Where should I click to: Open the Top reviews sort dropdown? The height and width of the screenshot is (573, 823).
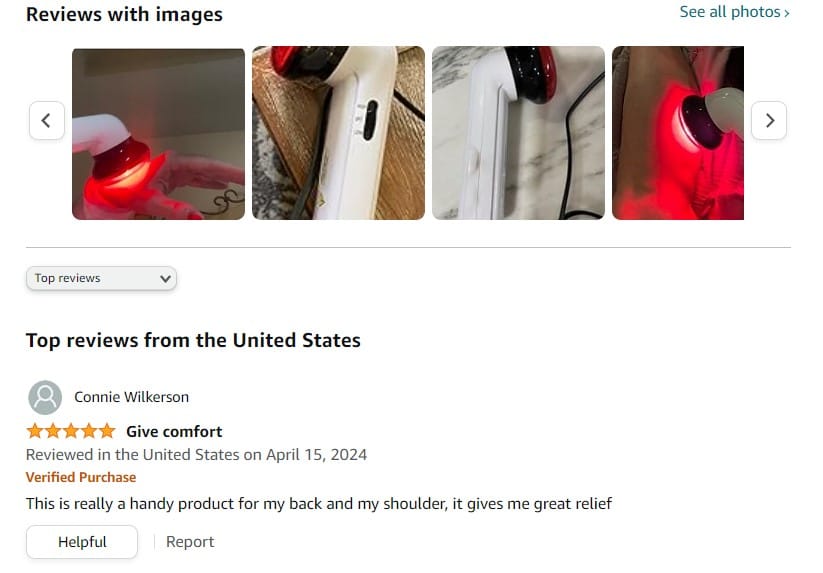click(x=101, y=278)
